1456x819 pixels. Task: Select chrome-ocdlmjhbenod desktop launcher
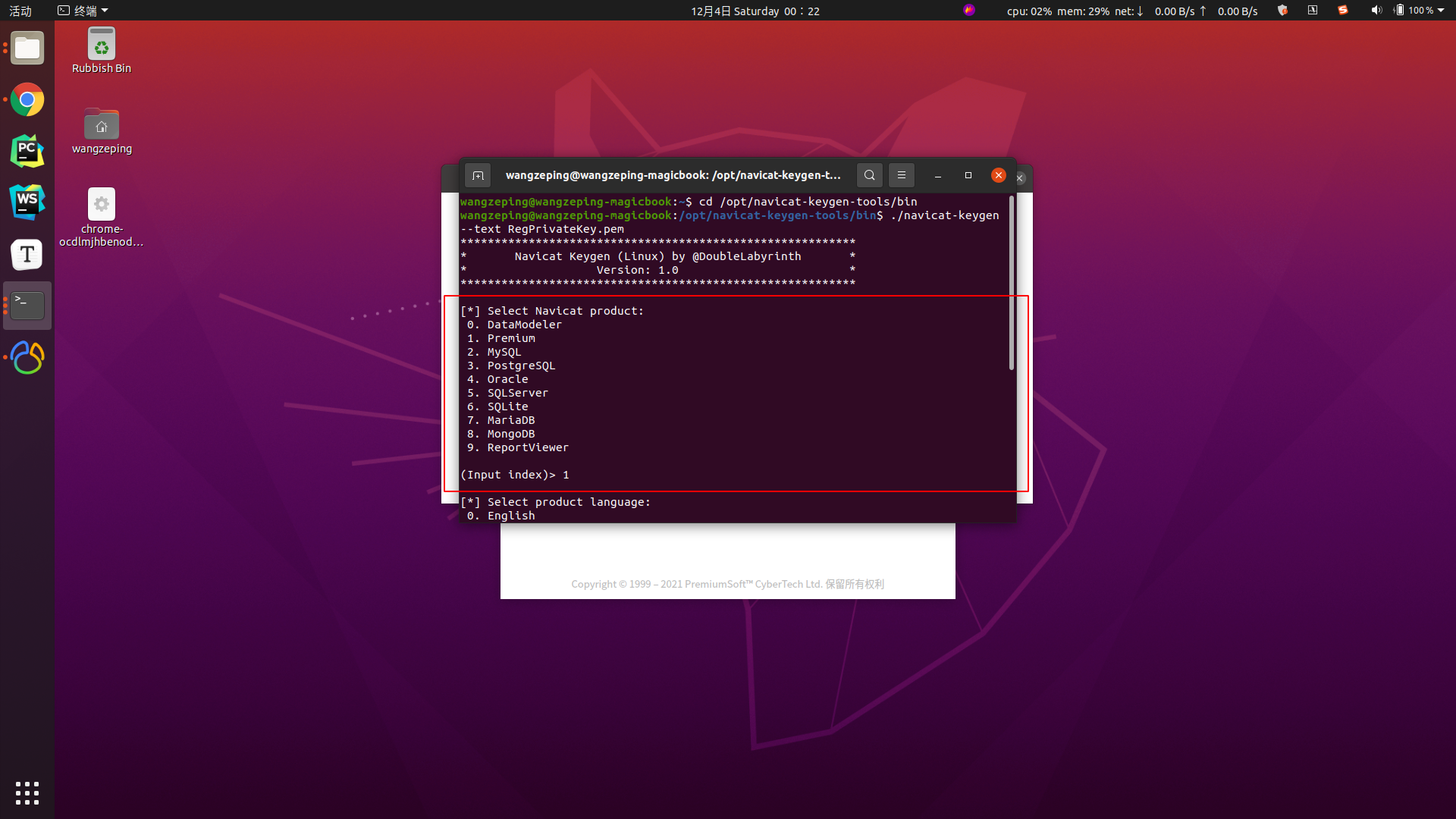pos(102,218)
